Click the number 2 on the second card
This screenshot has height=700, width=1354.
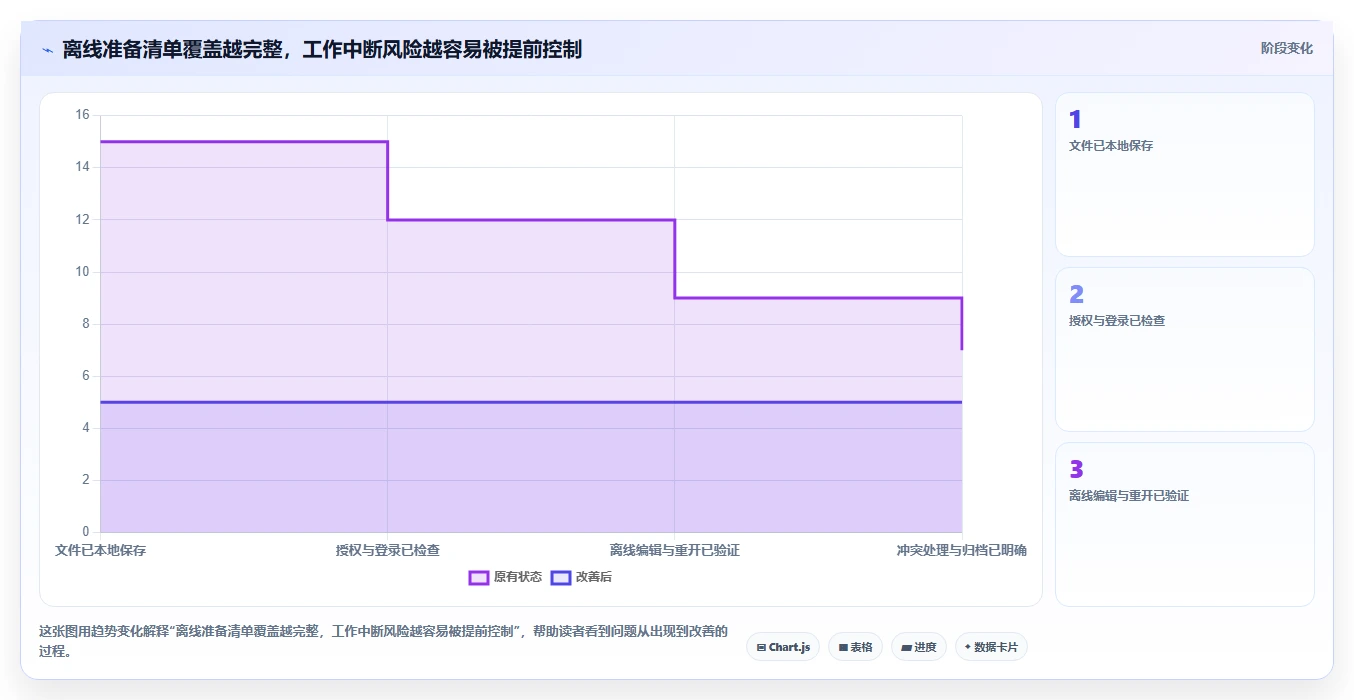pos(1076,294)
